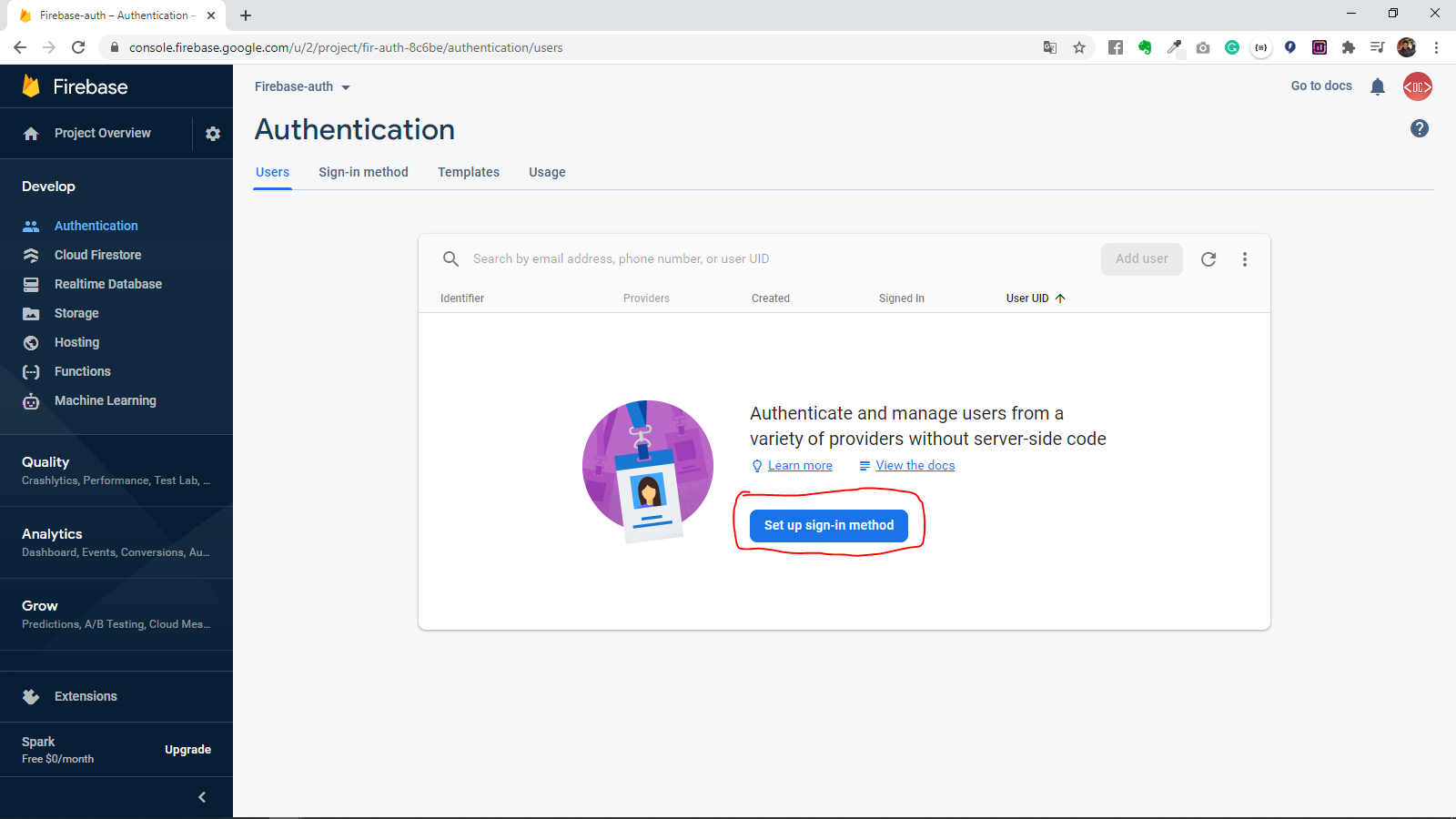Switch to Sign-in method tab
The width and height of the screenshot is (1456, 819).
click(x=363, y=172)
